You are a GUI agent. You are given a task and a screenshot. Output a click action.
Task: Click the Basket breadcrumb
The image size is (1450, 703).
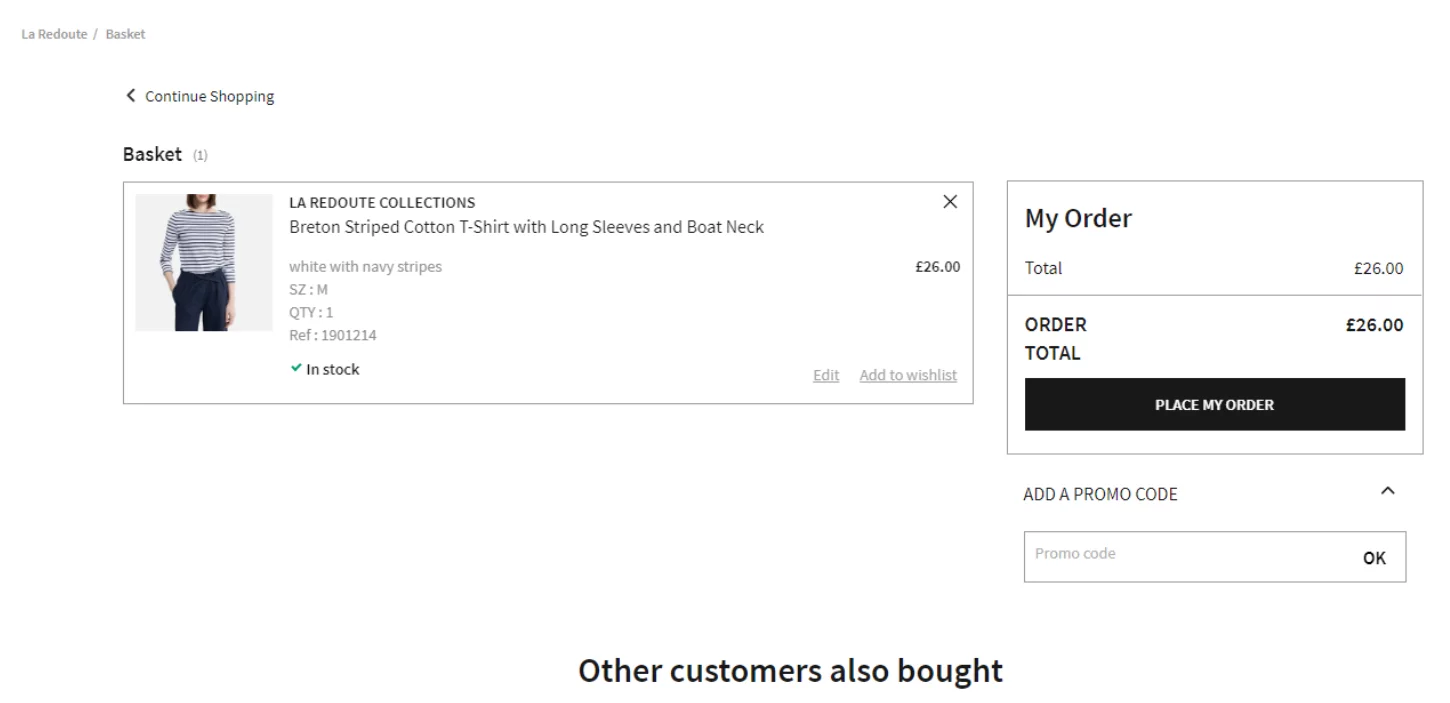125,34
